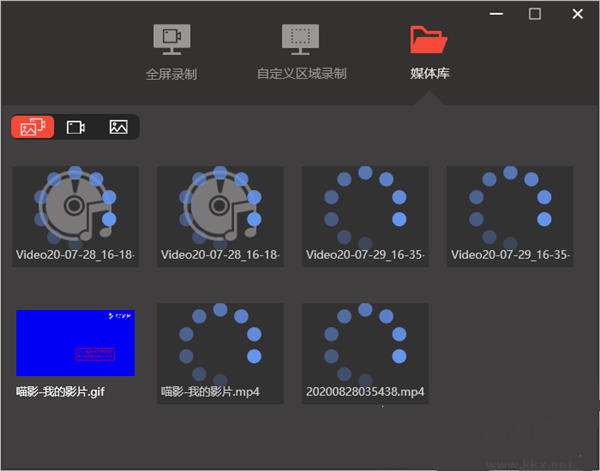This screenshot has height=471, width=600.
Task: Click the full screen recording monitor icon
Action: 172,39
